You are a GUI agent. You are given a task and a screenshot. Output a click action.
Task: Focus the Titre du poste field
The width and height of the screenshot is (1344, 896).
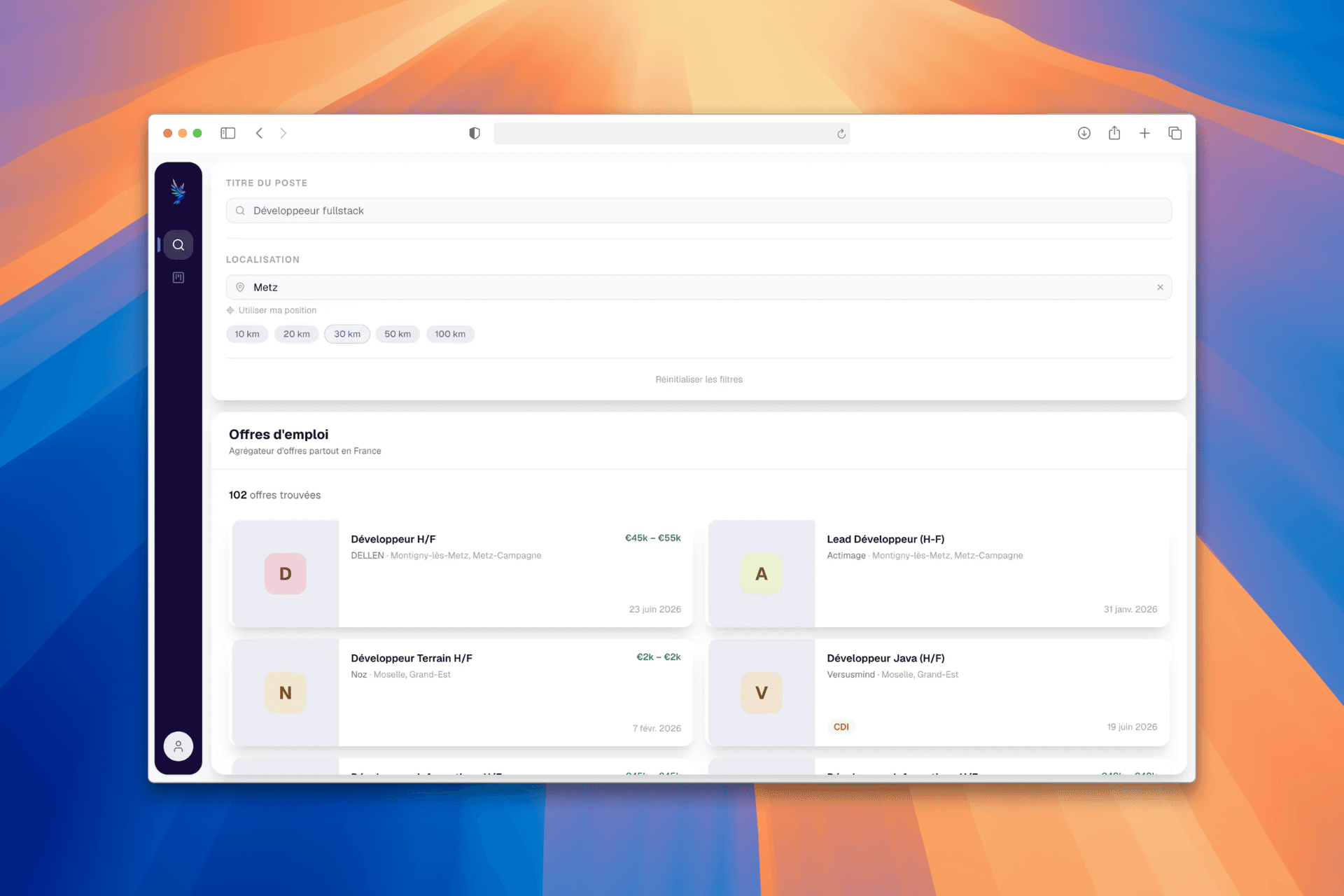699,211
